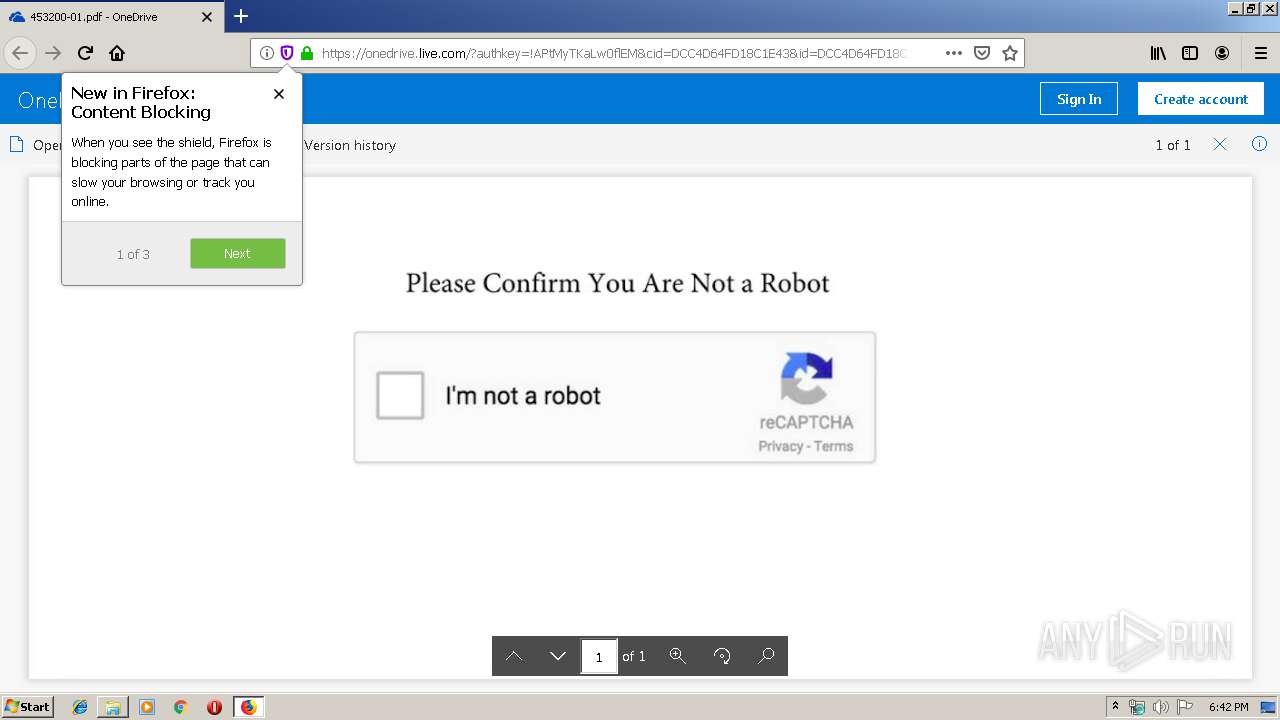This screenshot has height=720, width=1280.
Task: Click Next in the Firefox tour popup
Action: [238, 253]
